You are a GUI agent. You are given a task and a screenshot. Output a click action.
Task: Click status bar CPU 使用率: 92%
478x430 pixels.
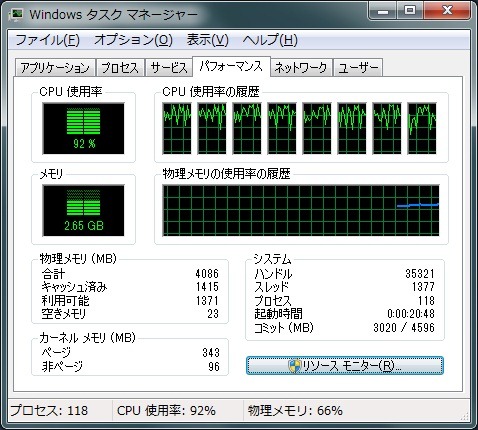click(166, 410)
